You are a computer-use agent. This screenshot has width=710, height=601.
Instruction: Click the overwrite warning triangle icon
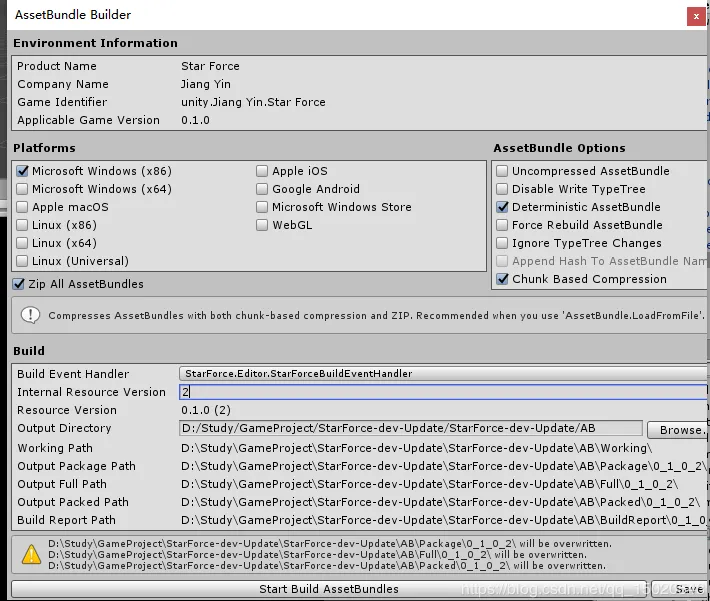31,555
